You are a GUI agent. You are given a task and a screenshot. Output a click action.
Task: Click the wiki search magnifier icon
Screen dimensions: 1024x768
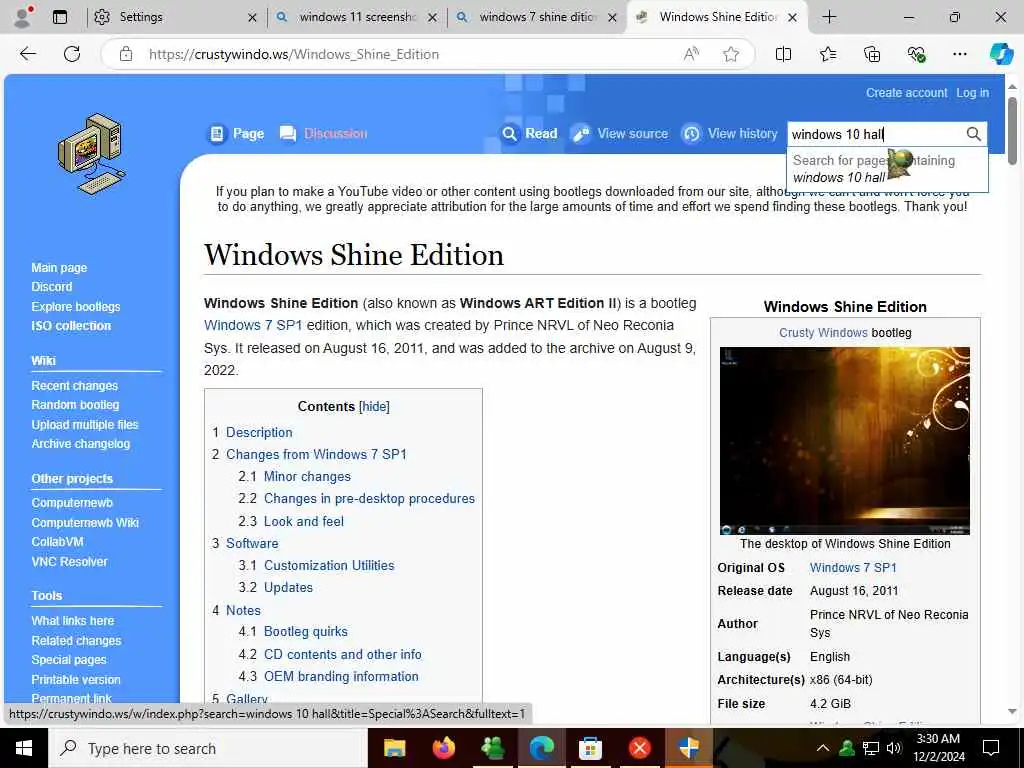click(973, 134)
